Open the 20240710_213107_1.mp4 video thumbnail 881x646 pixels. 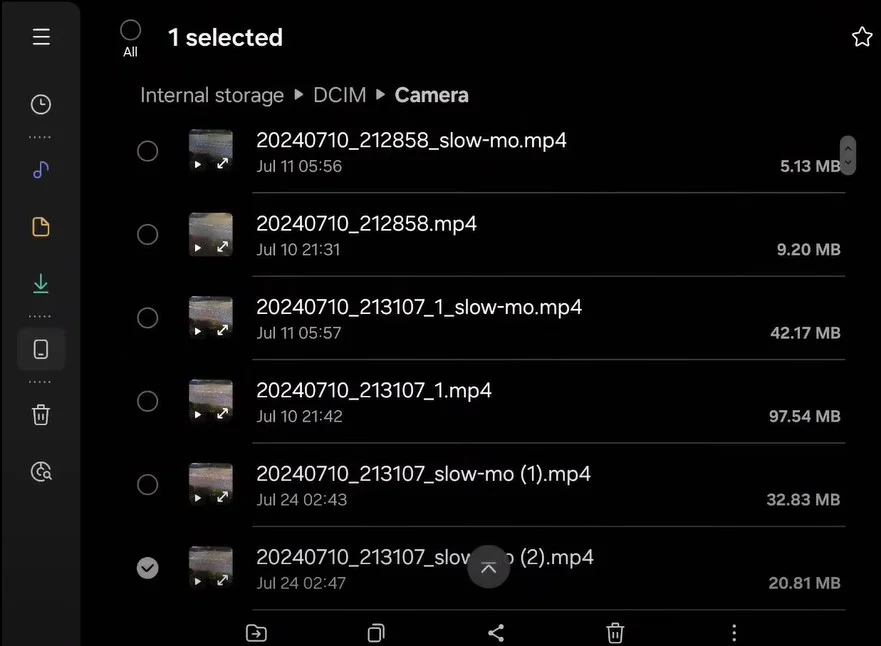210,401
